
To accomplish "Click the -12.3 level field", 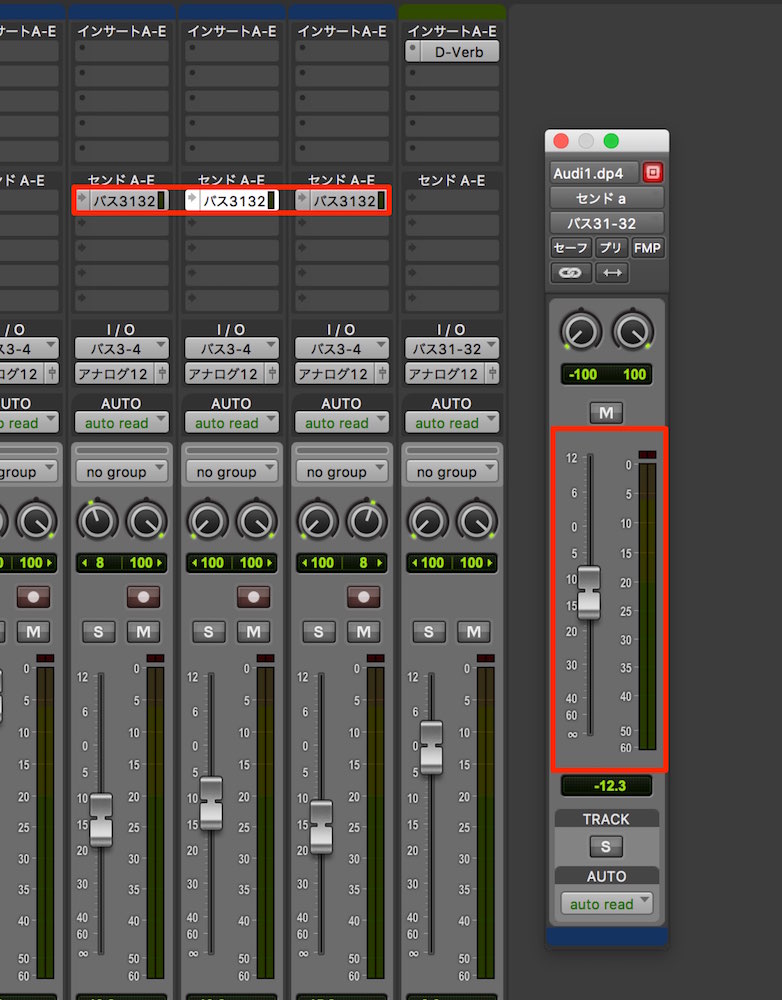I will 607,786.
